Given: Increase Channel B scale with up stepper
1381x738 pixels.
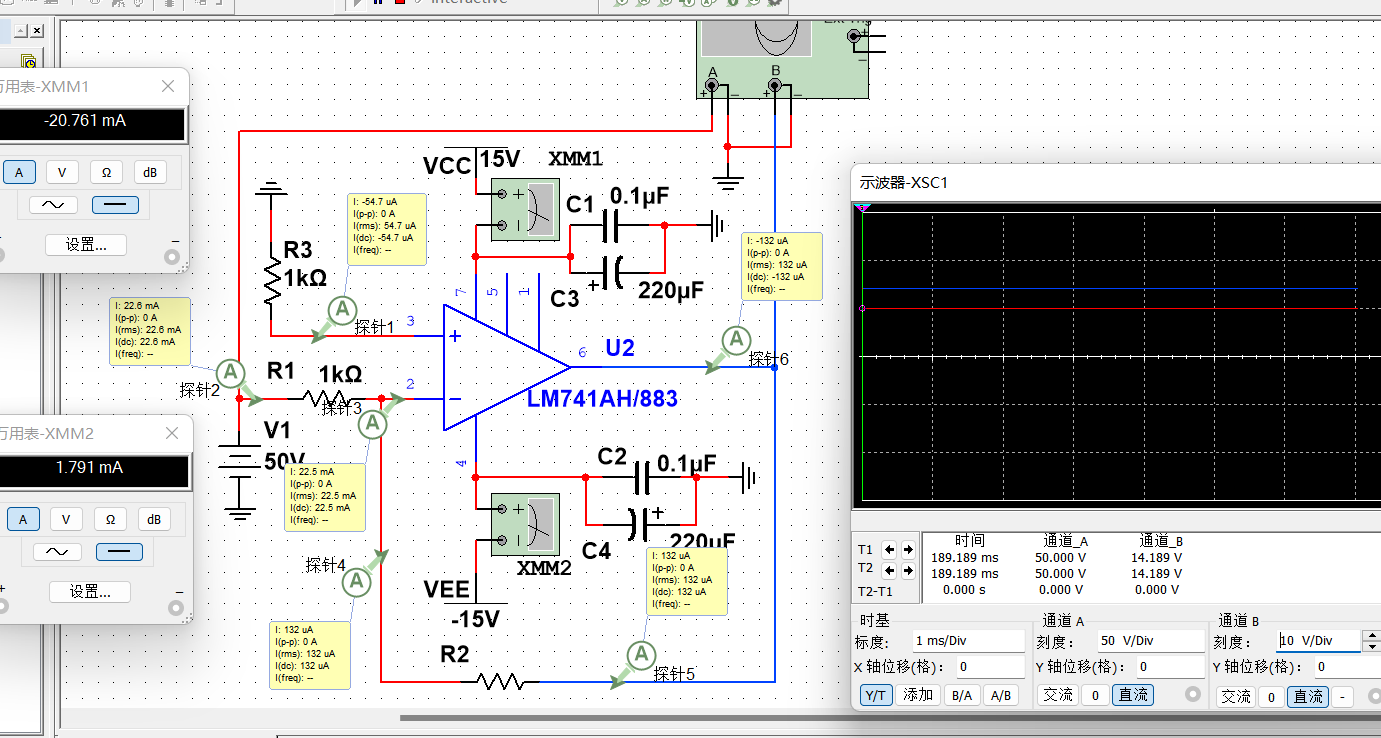Looking at the screenshot, I should tap(1371, 635).
